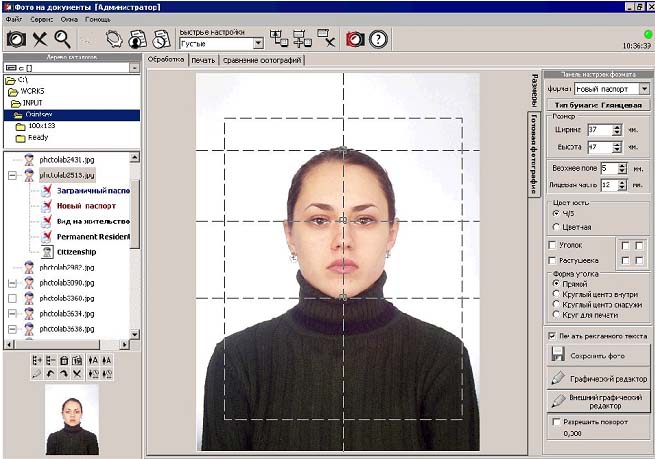Click the Внешний графический редактор button
This screenshot has height=459, width=655.
point(598,401)
